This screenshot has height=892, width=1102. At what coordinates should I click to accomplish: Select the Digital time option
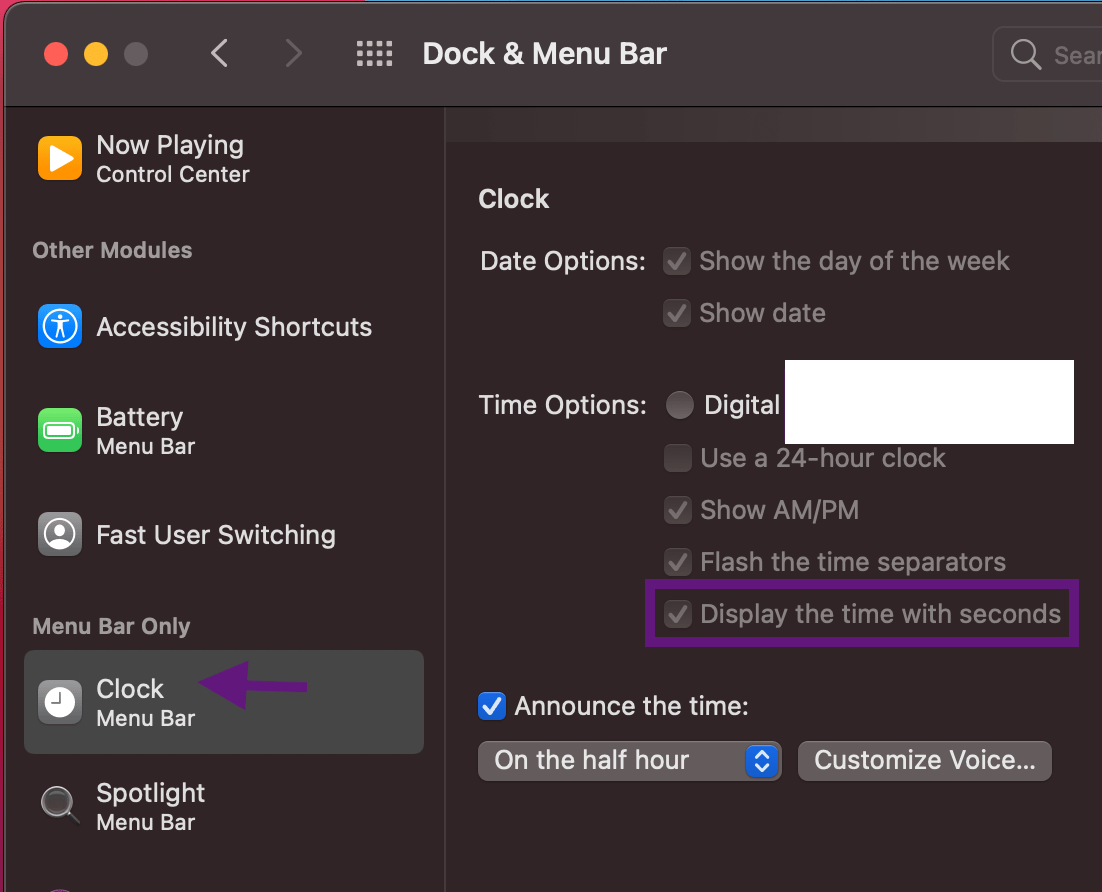click(x=680, y=405)
